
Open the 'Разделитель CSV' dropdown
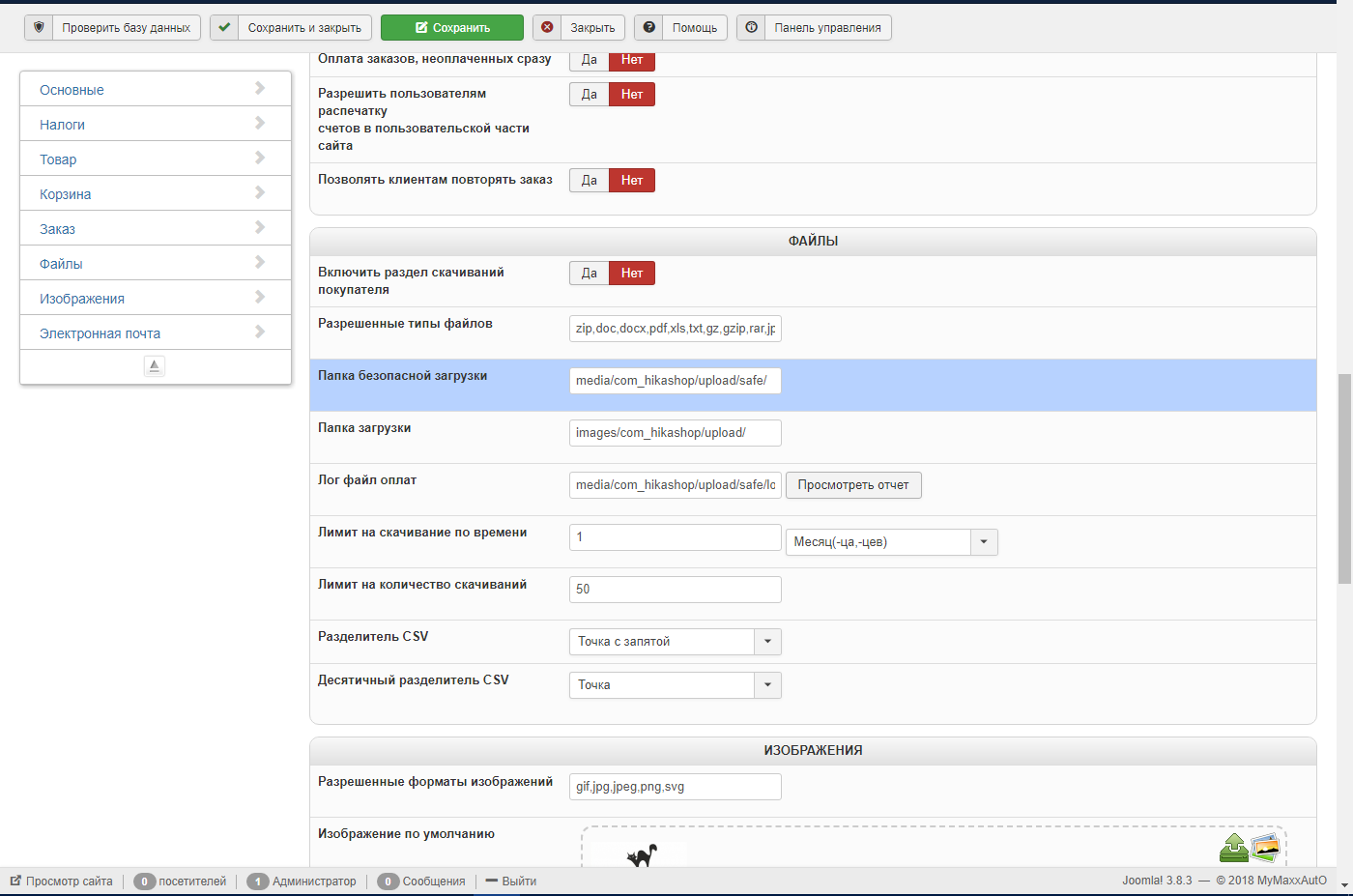click(675, 642)
